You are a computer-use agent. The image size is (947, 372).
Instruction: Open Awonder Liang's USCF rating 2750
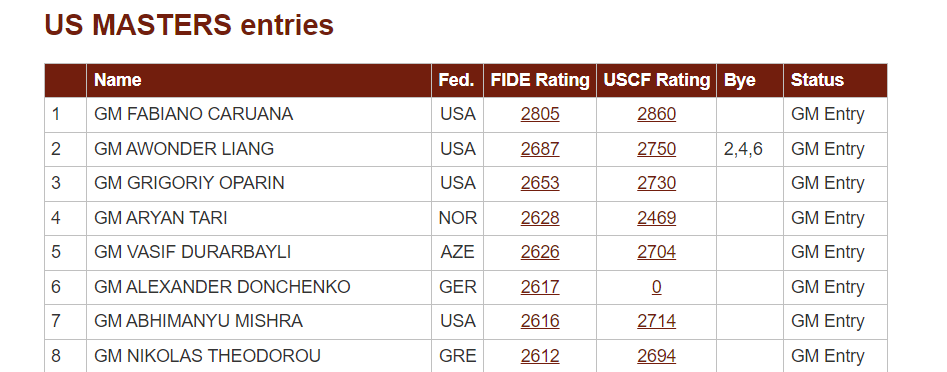pos(656,149)
